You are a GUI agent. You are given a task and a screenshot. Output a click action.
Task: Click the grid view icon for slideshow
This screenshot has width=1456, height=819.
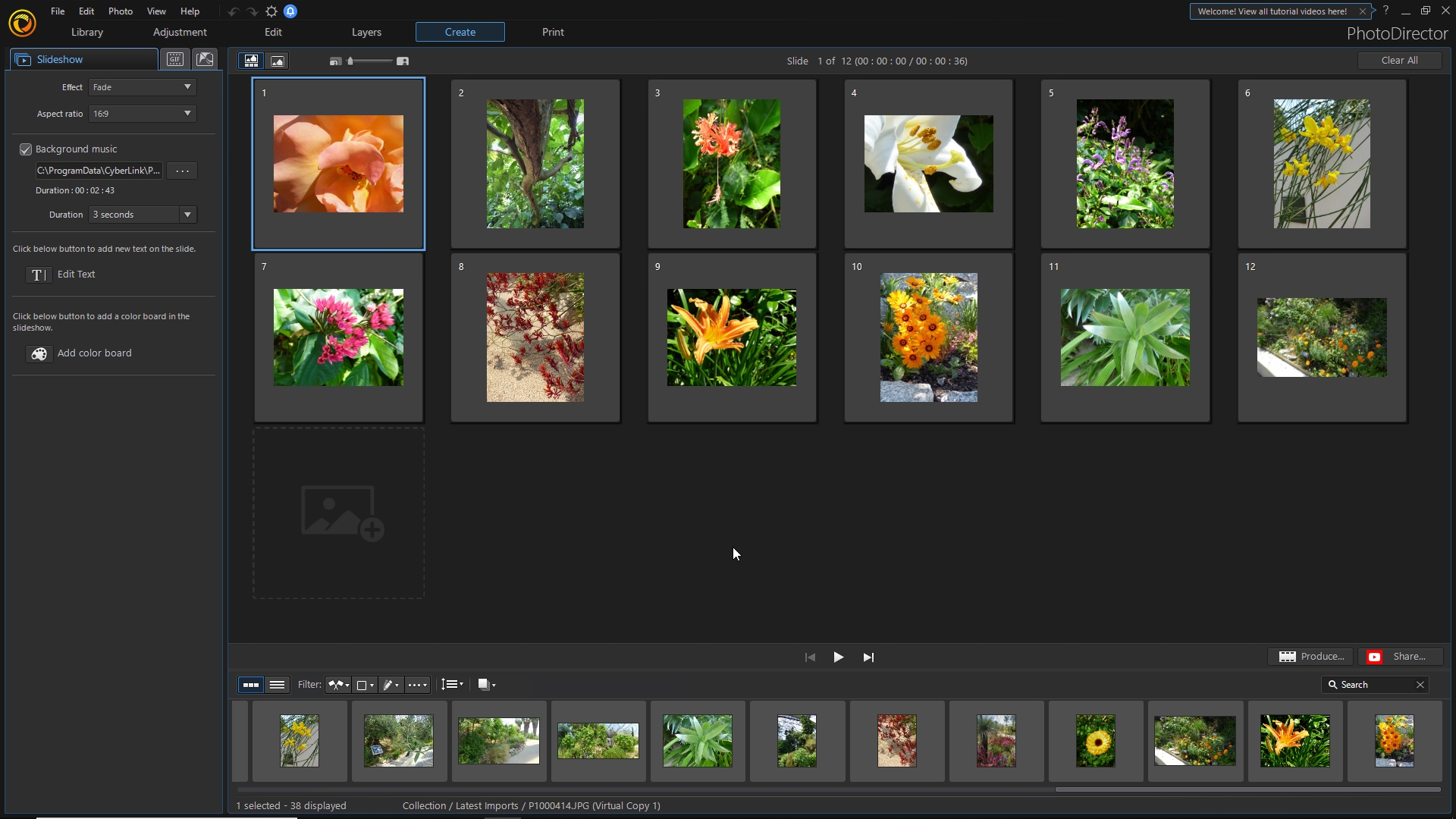click(250, 61)
